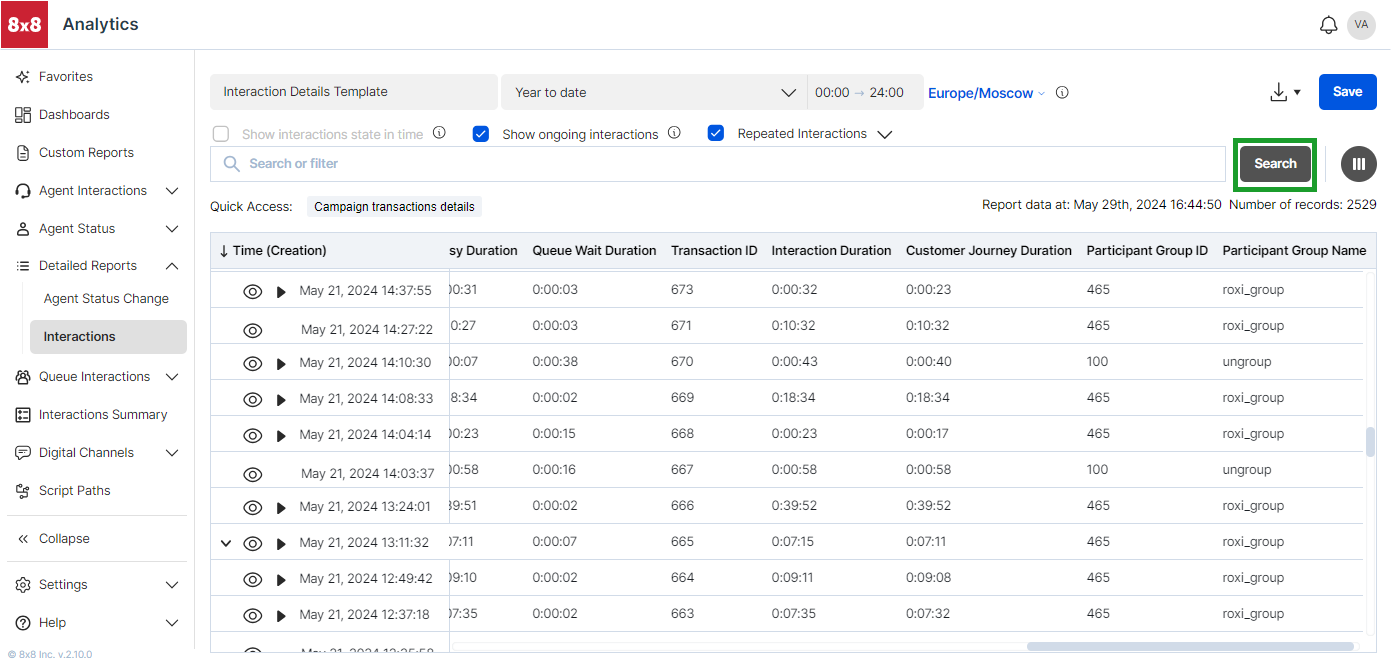Image resolution: width=1391 pixels, height=667 pixels.
Task: Expand the Agent Interactions menu
Action: pos(172,191)
